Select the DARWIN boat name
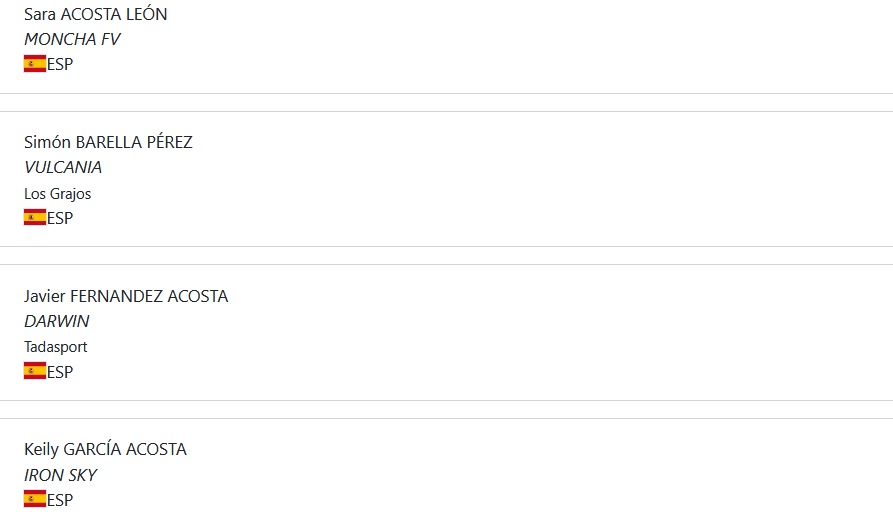Screen dimensions: 893x519 coord(57,321)
